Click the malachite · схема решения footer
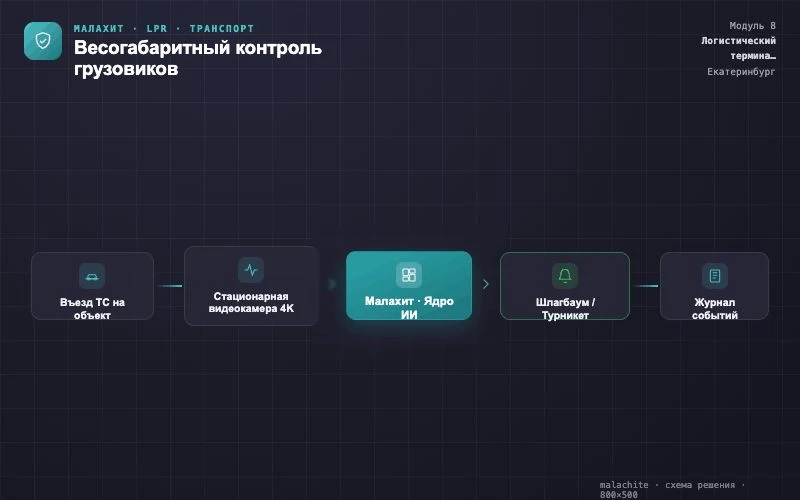This screenshot has height=500, width=800. pyautogui.click(x=672, y=489)
